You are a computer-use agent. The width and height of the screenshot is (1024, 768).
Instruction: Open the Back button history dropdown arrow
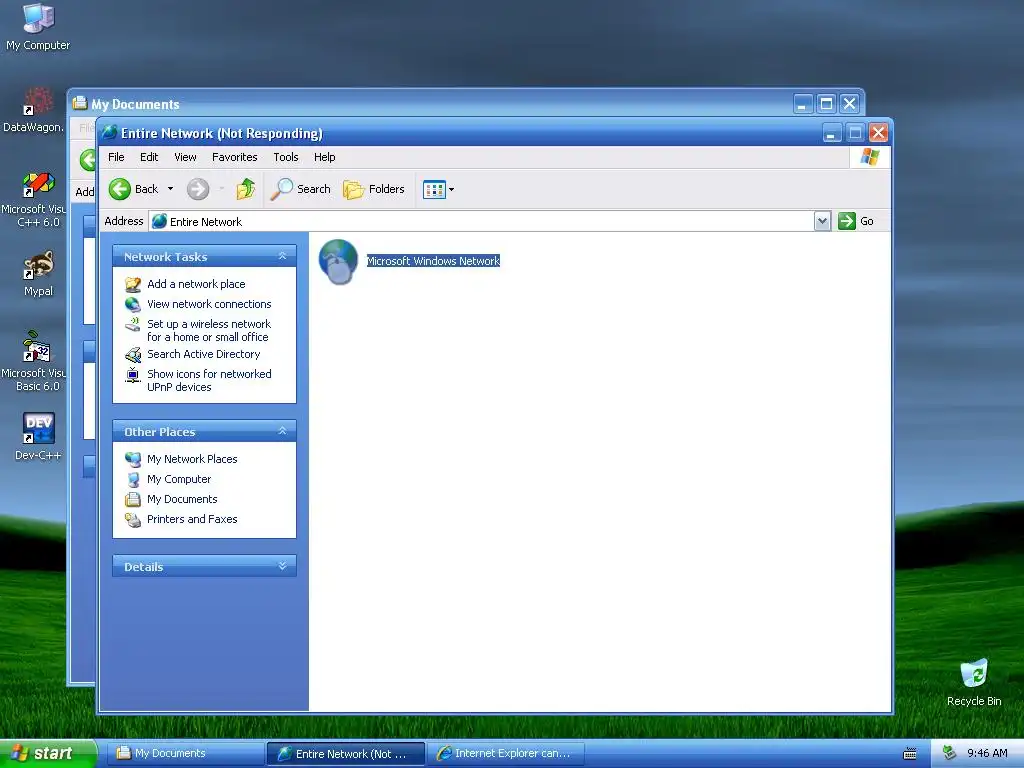tap(170, 189)
